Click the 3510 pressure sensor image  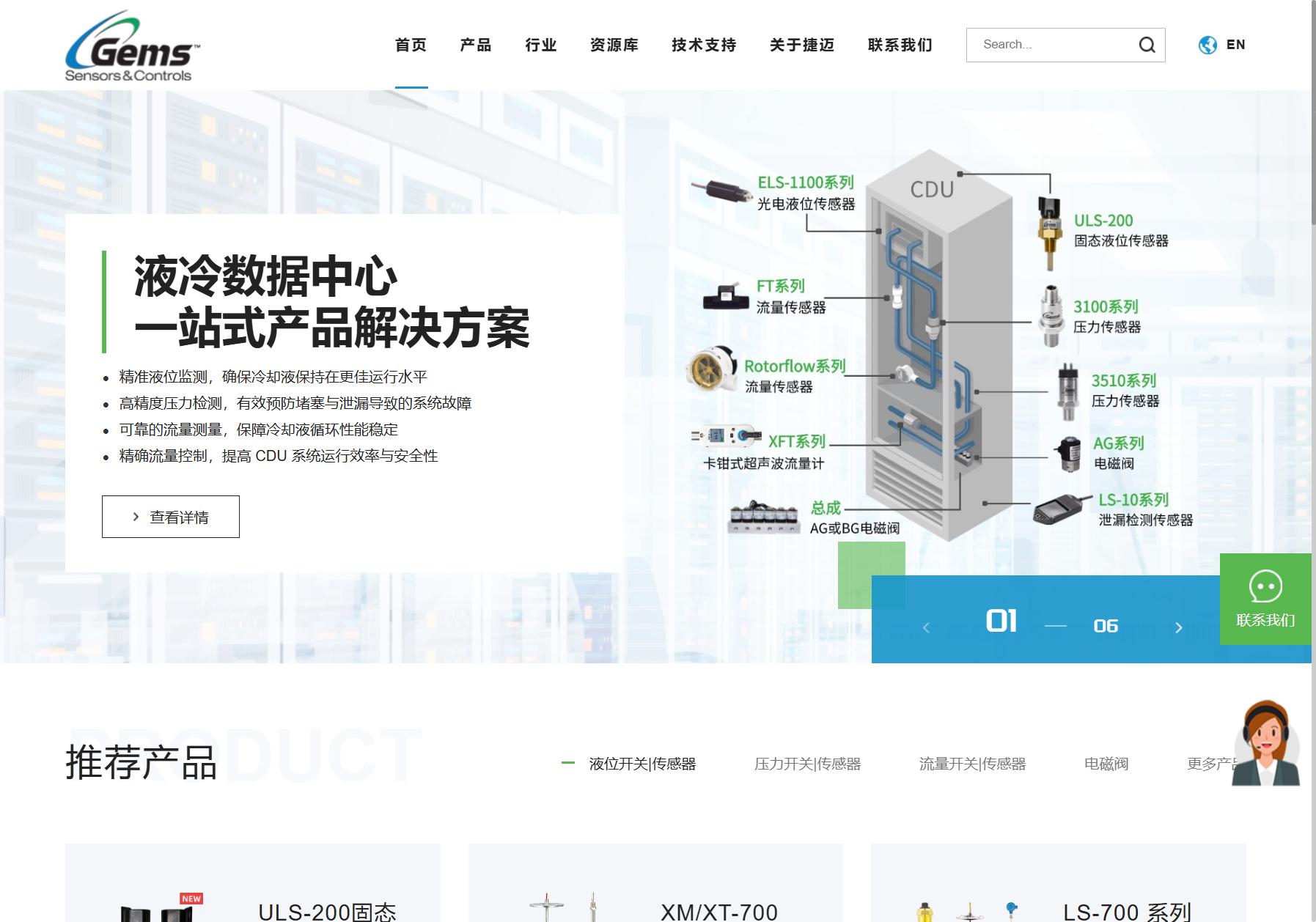click(x=1069, y=391)
